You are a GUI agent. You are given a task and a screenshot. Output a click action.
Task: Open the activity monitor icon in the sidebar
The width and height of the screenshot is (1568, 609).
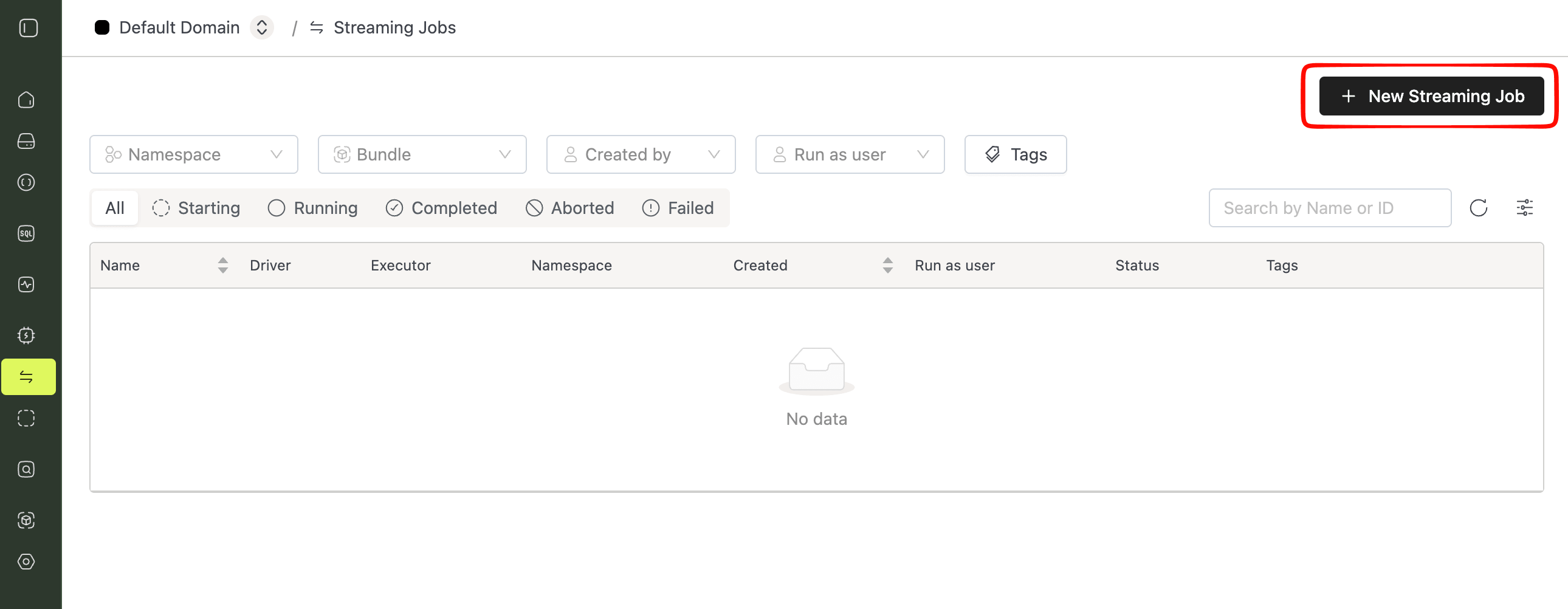[26, 284]
